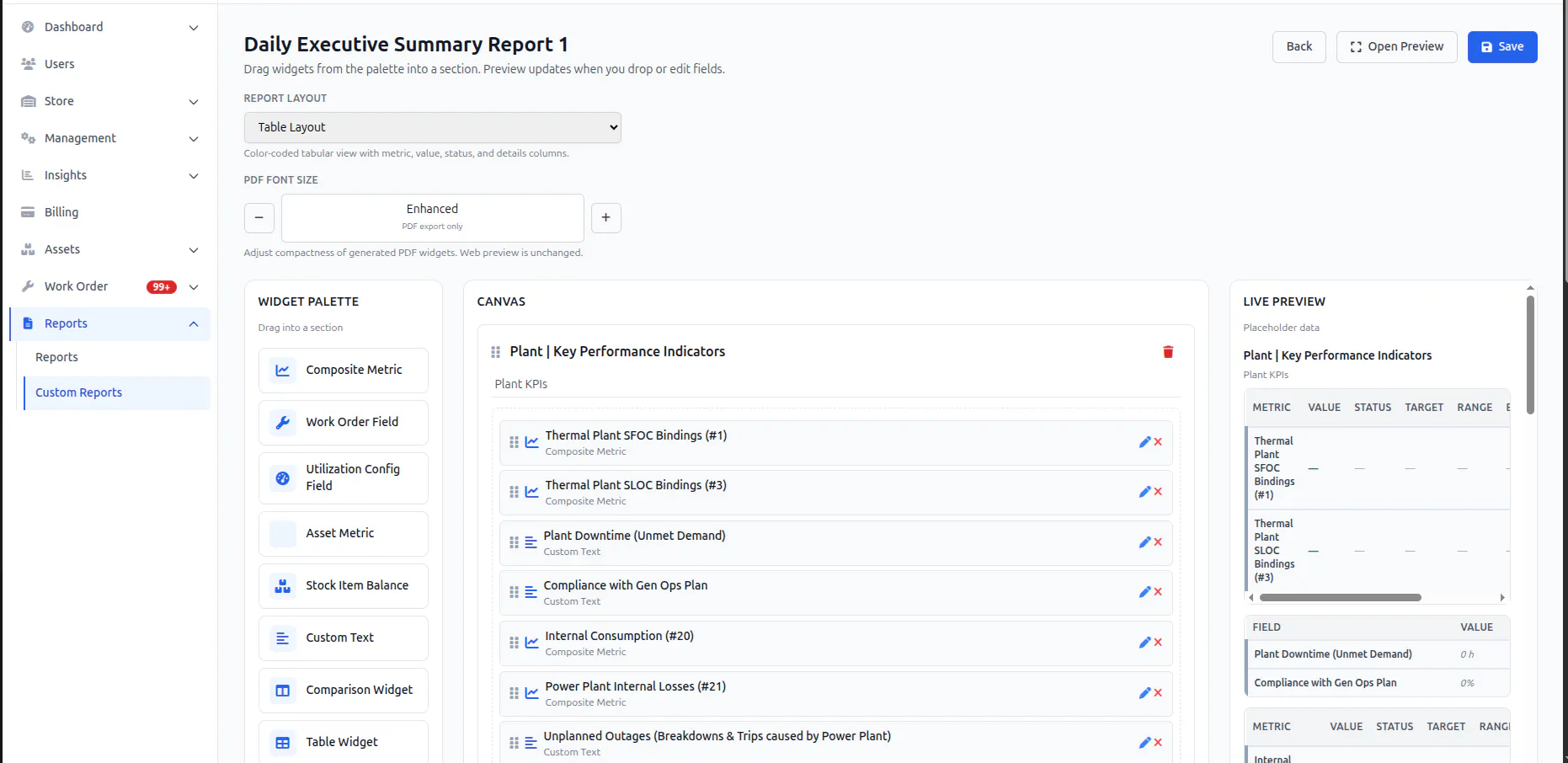Edit Plant Downtime (Unmet Demand) widget
Screen dimensions: 1568x763
pyautogui.click(x=1144, y=542)
